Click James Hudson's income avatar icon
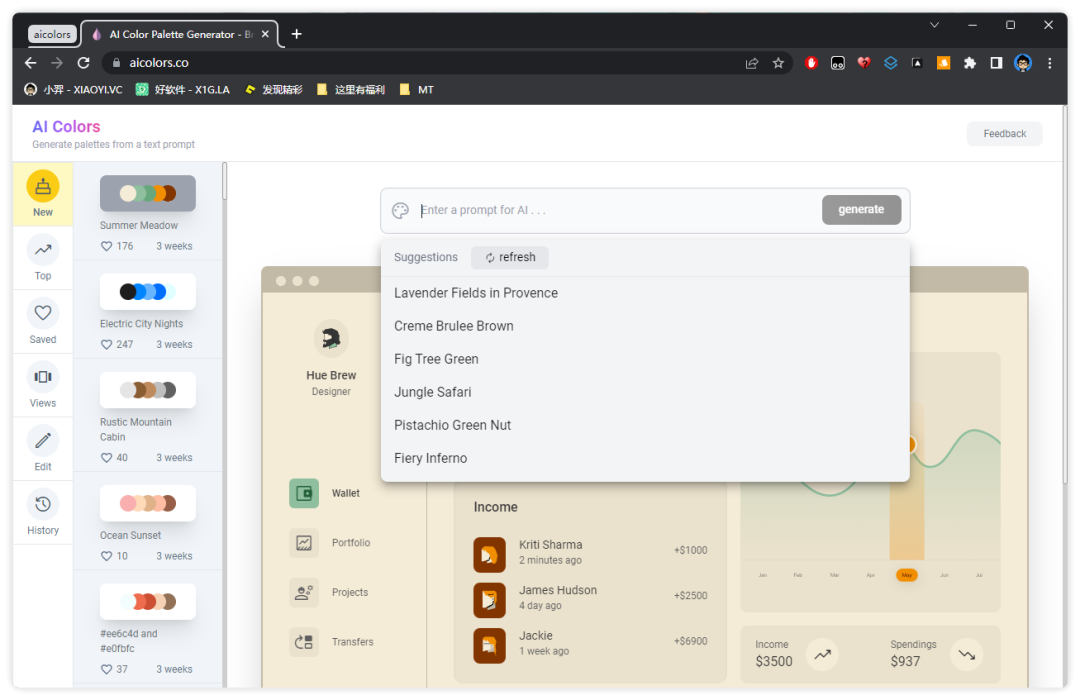Screen dimensions: 1080x700 click(489, 600)
